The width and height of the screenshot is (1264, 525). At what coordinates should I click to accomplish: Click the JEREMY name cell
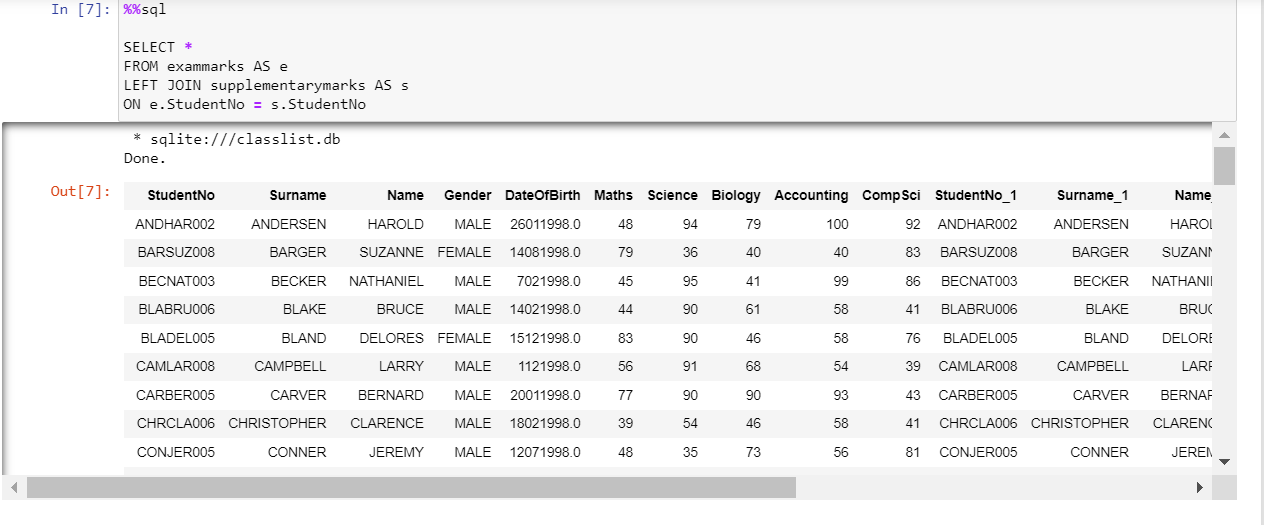tap(397, 452)
